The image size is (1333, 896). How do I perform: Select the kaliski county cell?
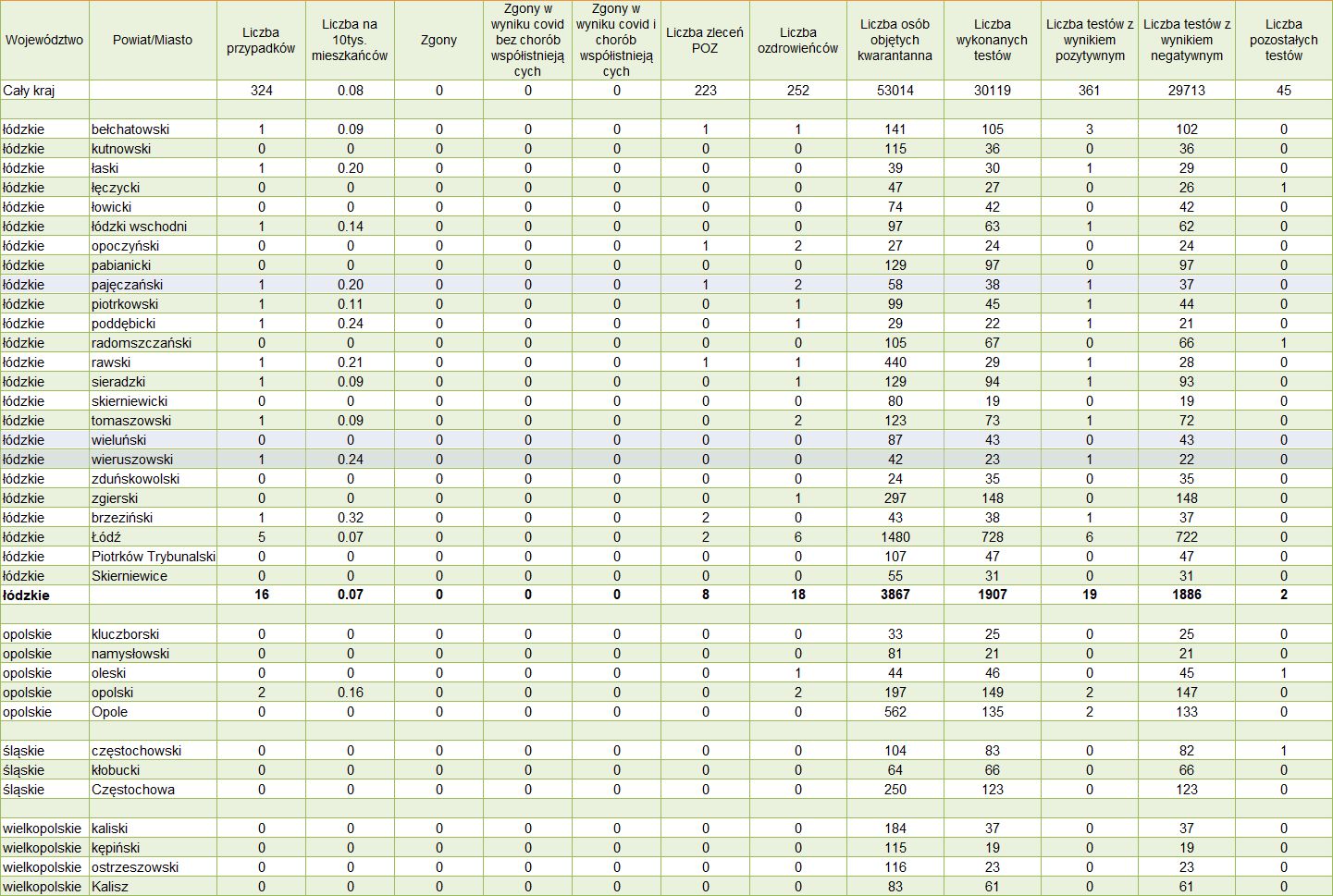tap(153, 828)
